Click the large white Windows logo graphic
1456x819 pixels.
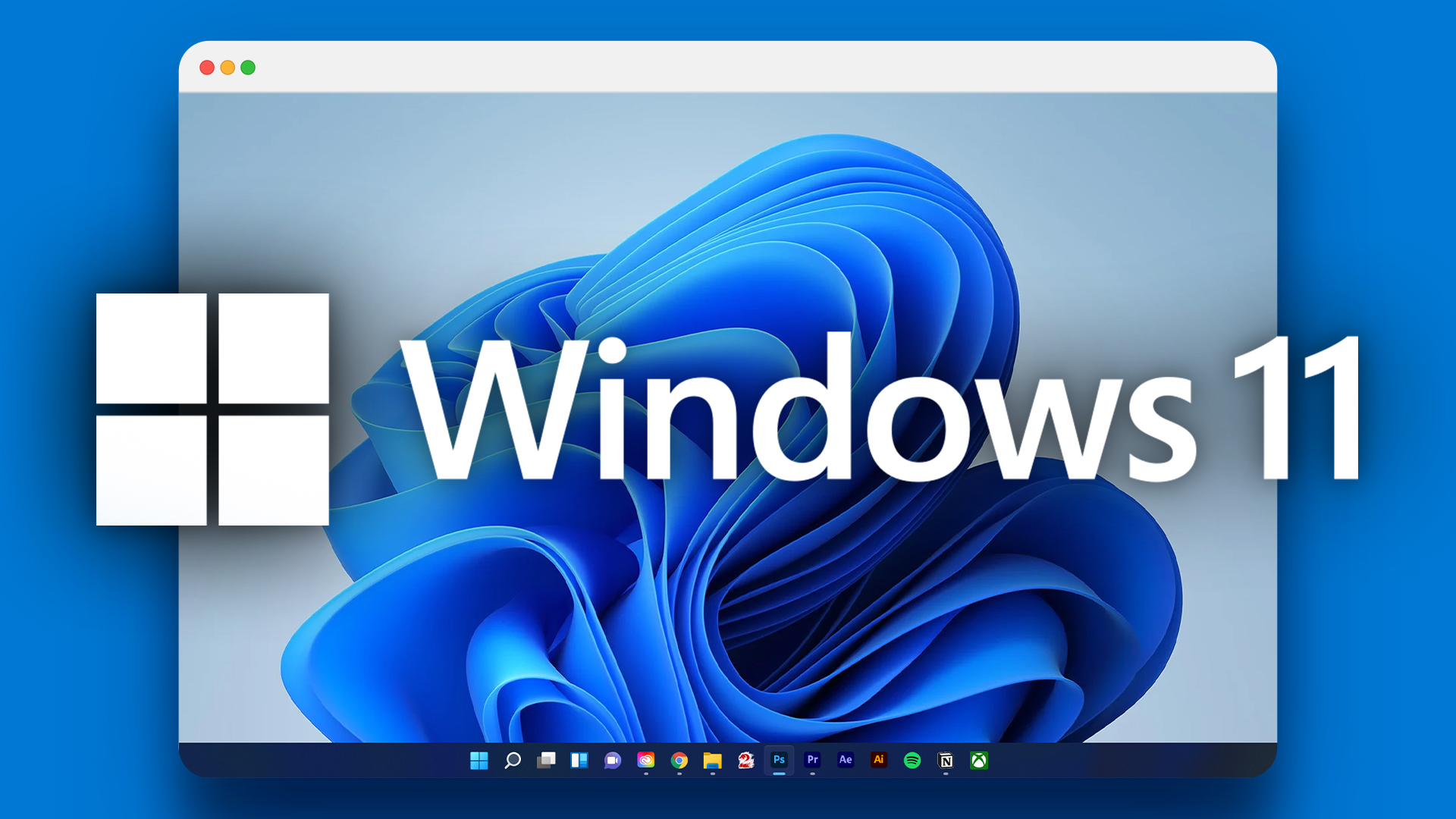click(x=215, y=409)
